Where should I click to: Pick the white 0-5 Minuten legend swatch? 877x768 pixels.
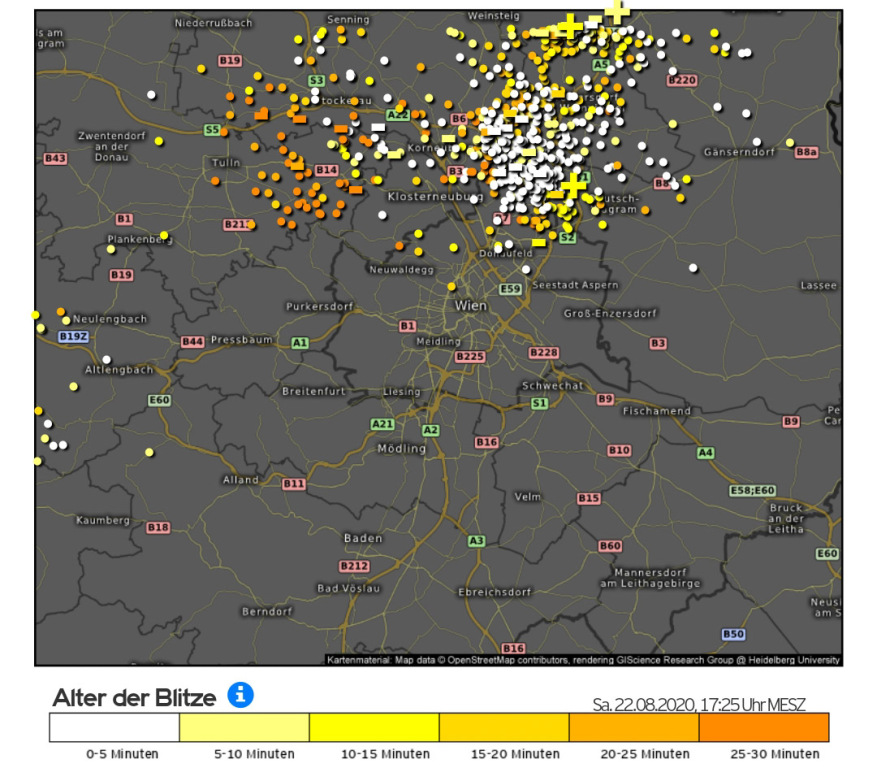(114, 727)
